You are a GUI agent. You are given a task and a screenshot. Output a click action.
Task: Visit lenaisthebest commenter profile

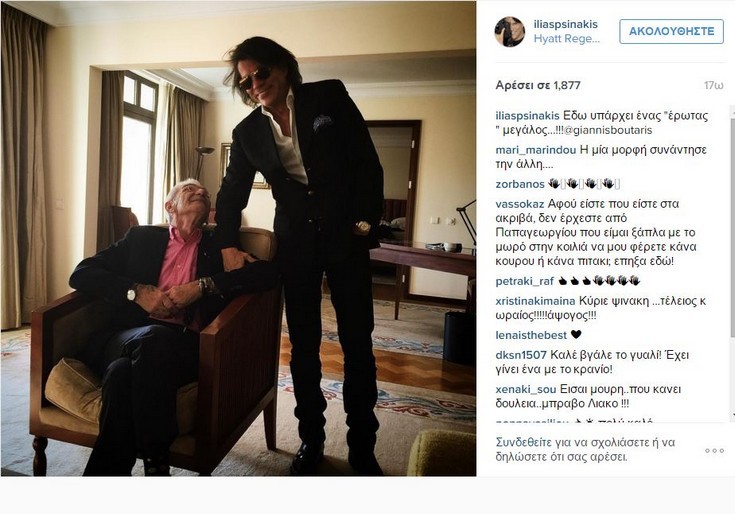coord(531,335)
